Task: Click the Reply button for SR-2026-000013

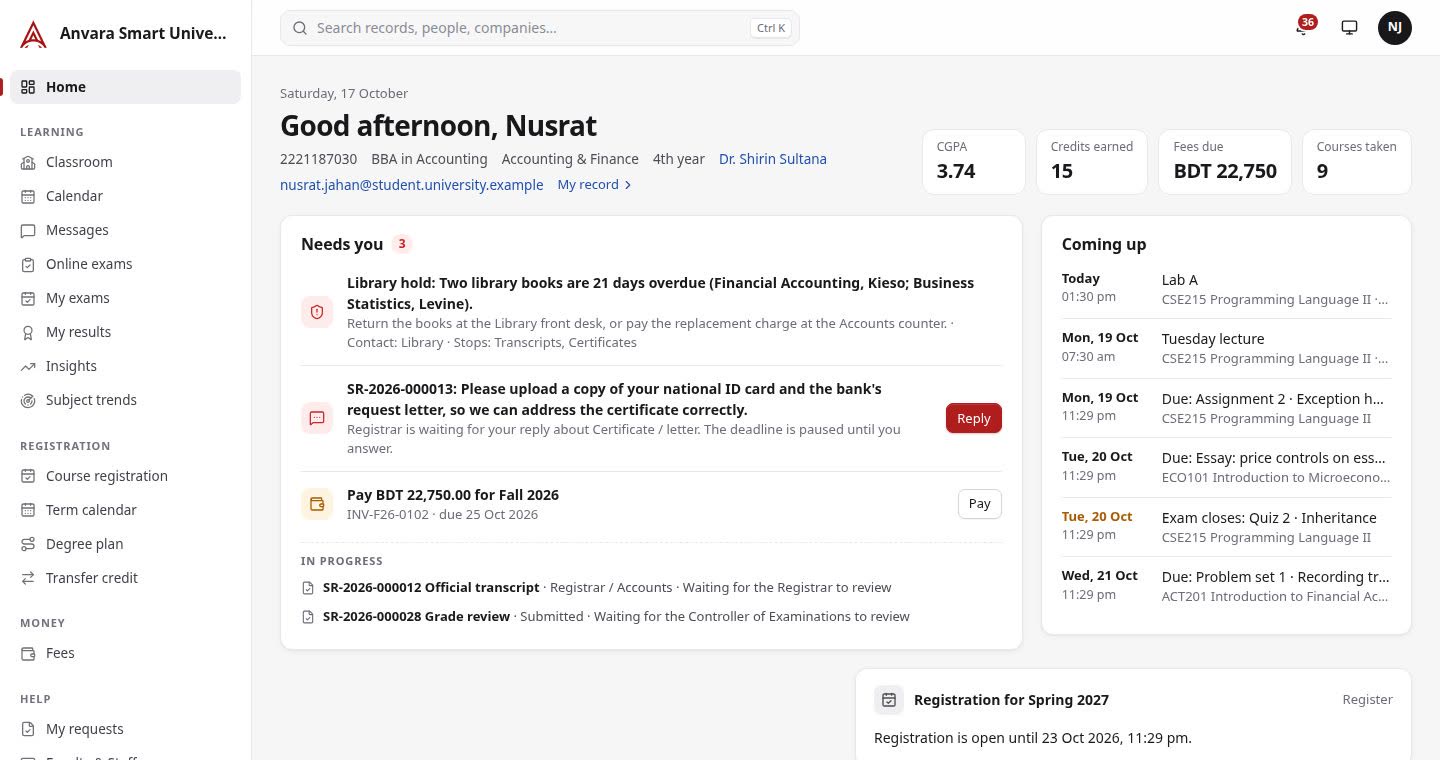Action: pyautogui.click(x=974, y=418)
